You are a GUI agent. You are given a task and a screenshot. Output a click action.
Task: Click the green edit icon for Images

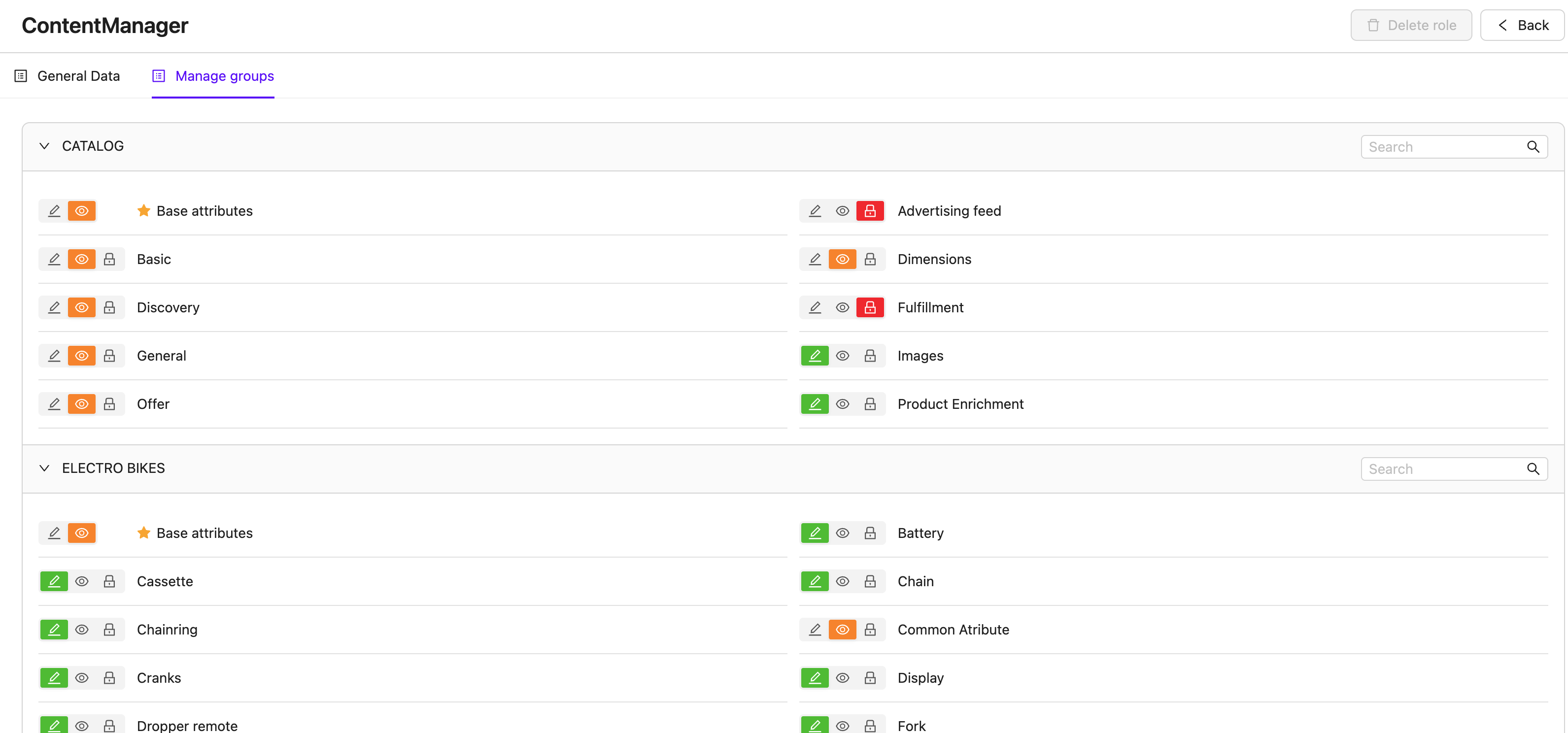click(815, 356)
